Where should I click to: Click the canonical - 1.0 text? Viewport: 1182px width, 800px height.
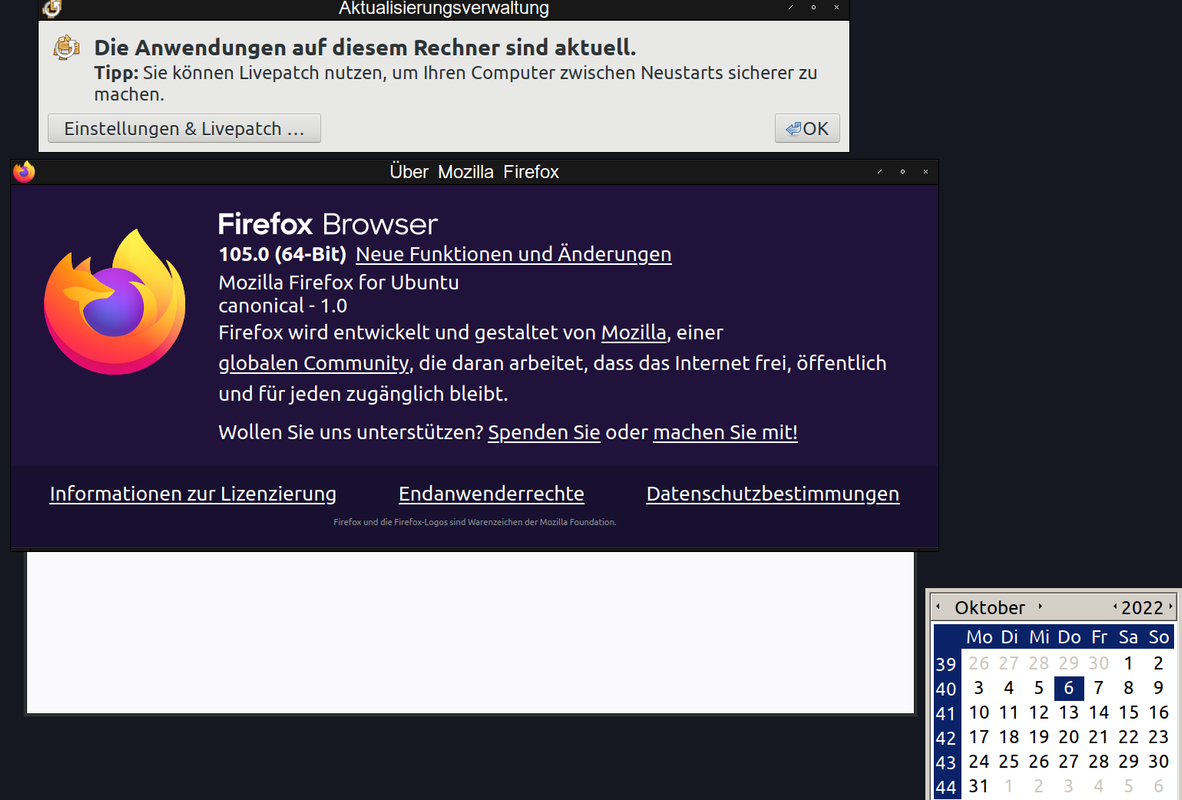(x=283, y=306)
